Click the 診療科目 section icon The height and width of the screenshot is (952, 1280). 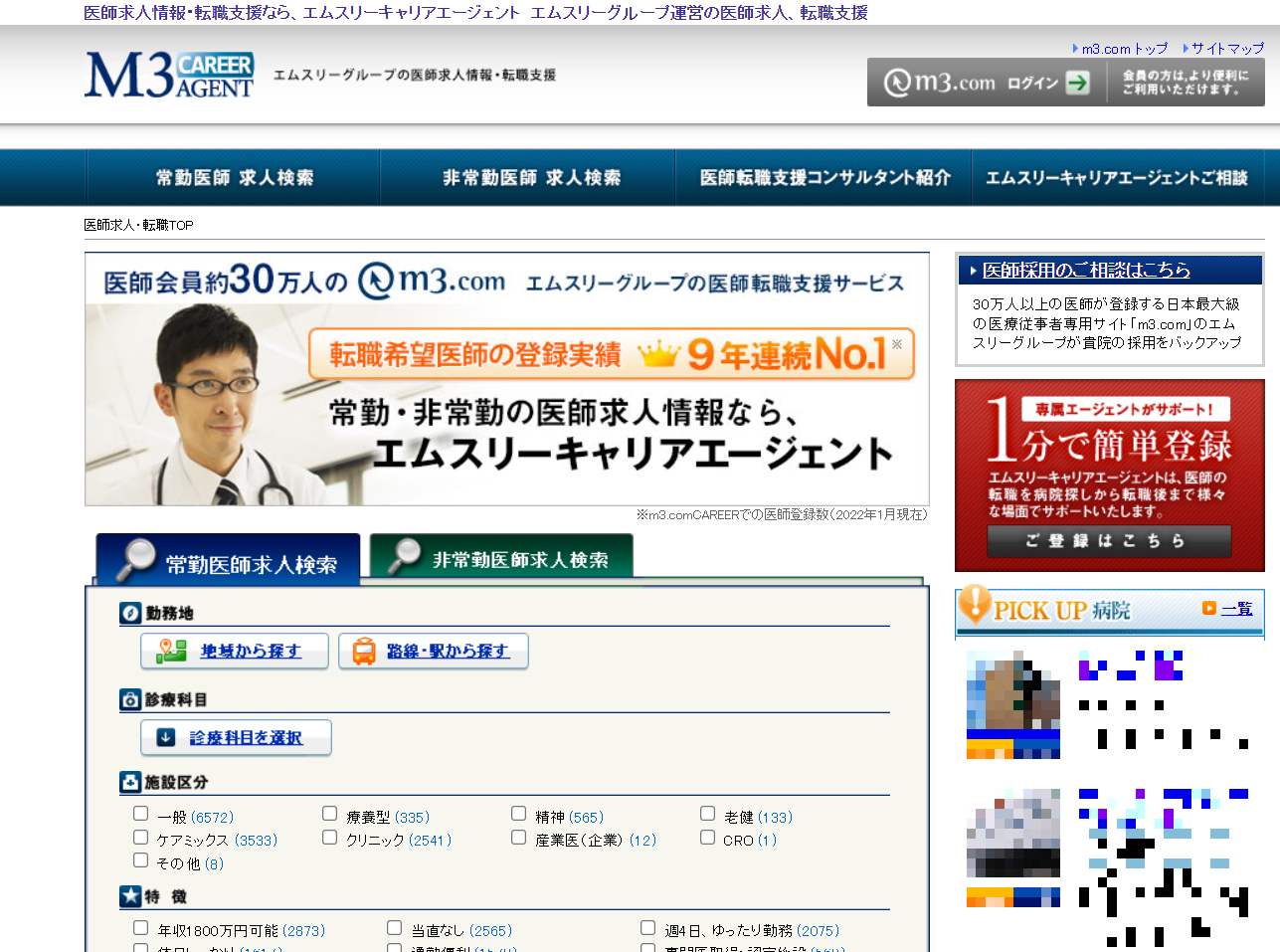click(130, 699)
